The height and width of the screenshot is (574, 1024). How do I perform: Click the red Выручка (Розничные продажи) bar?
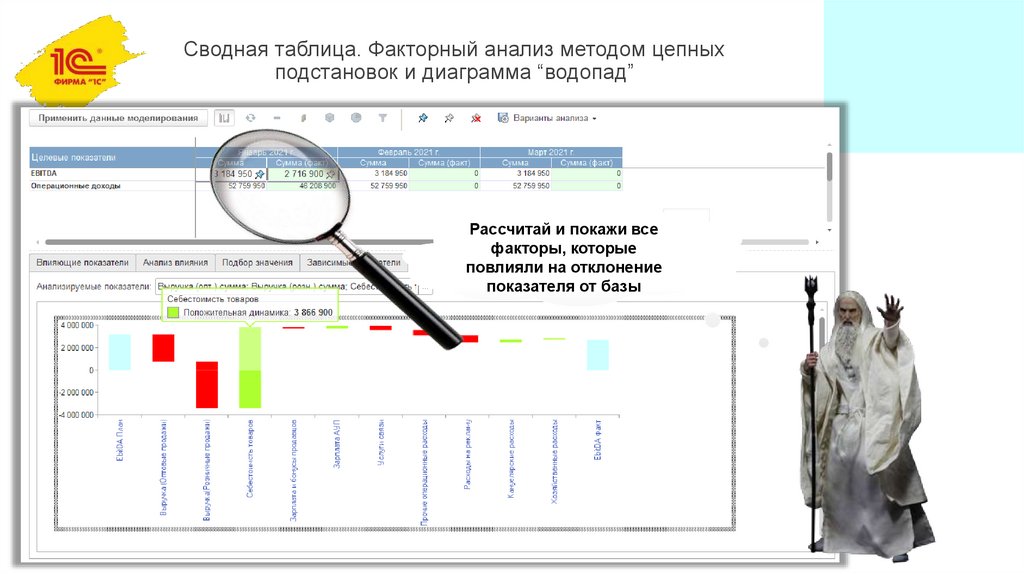(x=207, y=385)
